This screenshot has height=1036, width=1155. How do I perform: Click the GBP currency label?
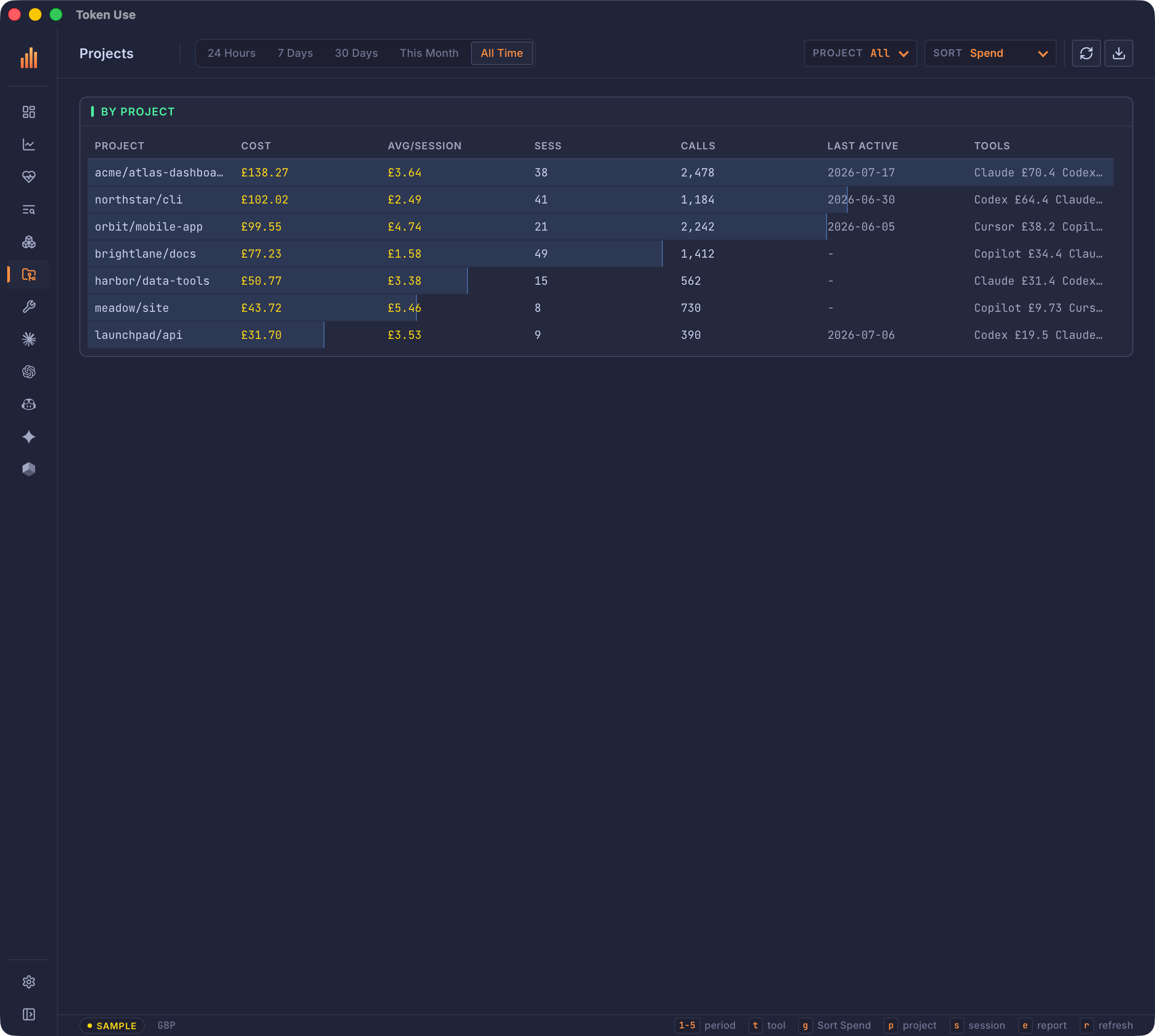[166, 1025]
